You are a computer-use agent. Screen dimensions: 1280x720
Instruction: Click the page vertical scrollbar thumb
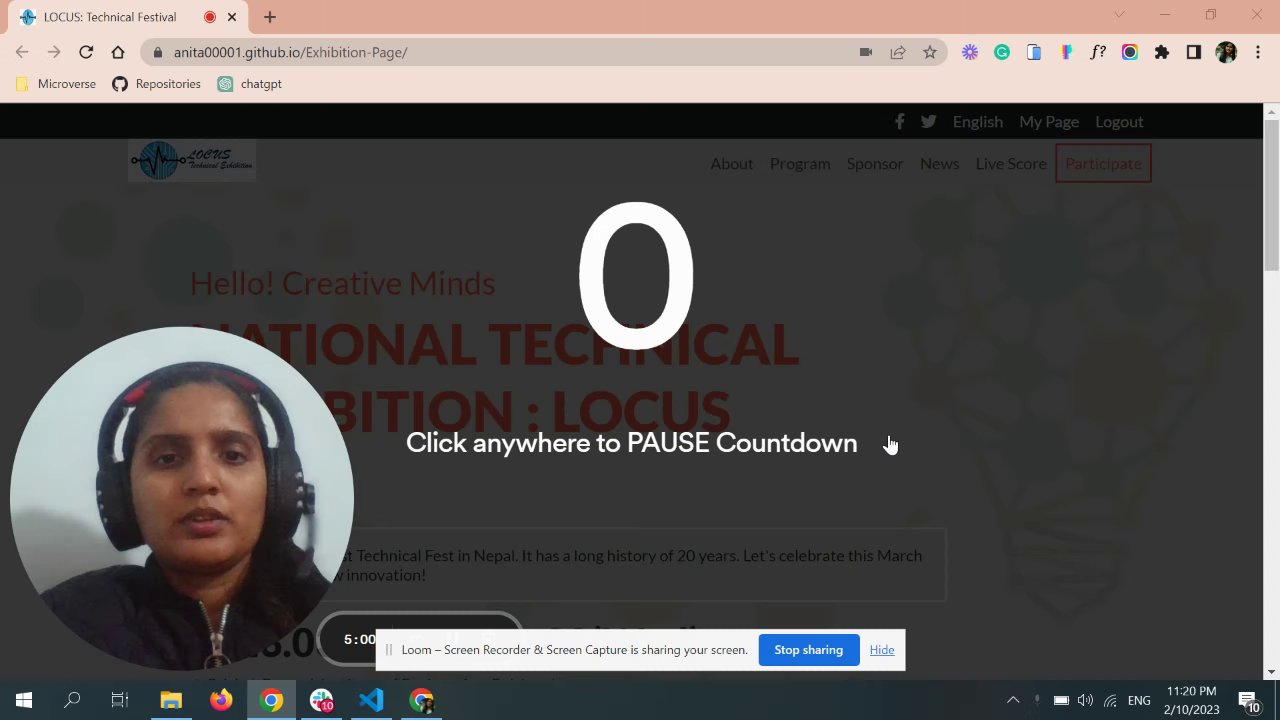tap(1271, 195)
